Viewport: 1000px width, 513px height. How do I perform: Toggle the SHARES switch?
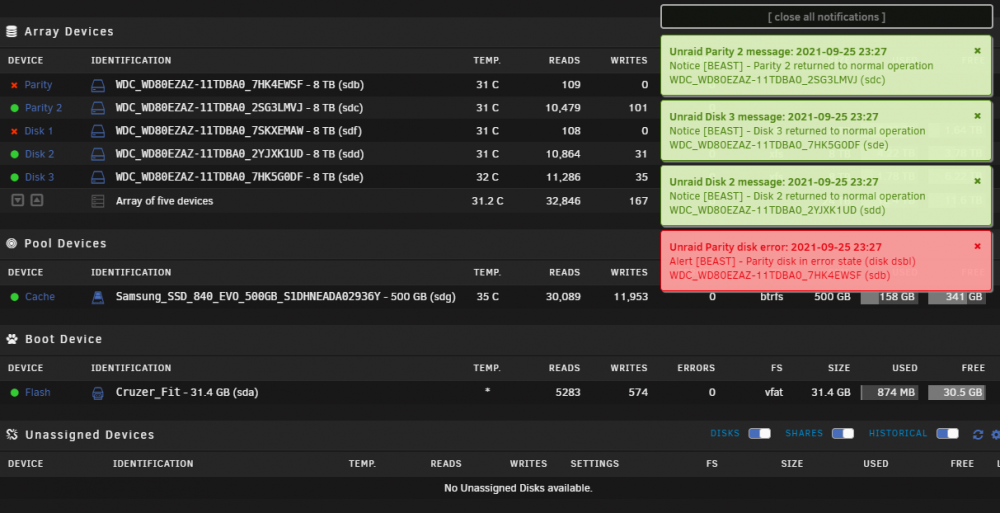[842, 434]
